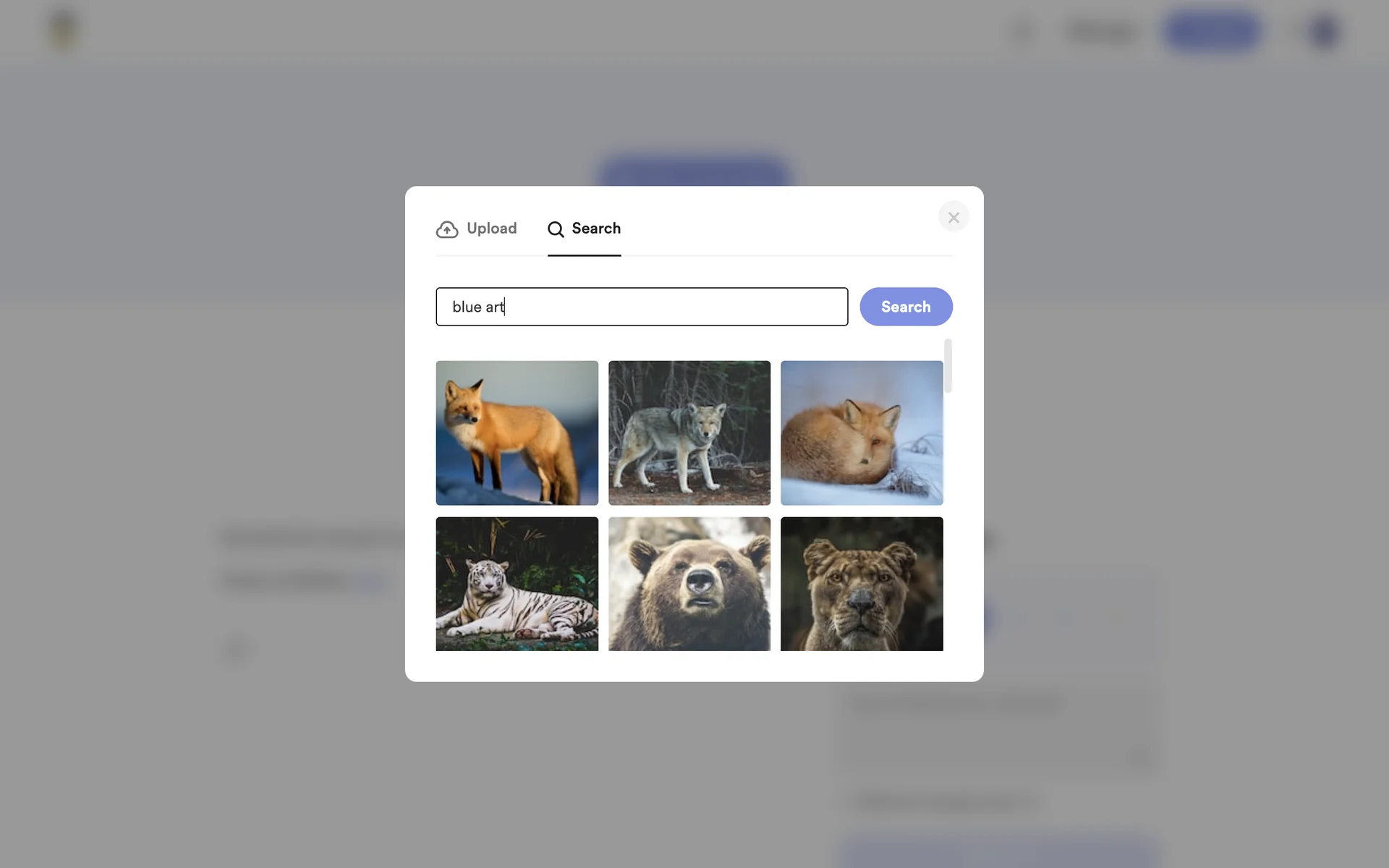Click the magnifier icon in Search tab

pyautogui.click(x=556, y=229)
